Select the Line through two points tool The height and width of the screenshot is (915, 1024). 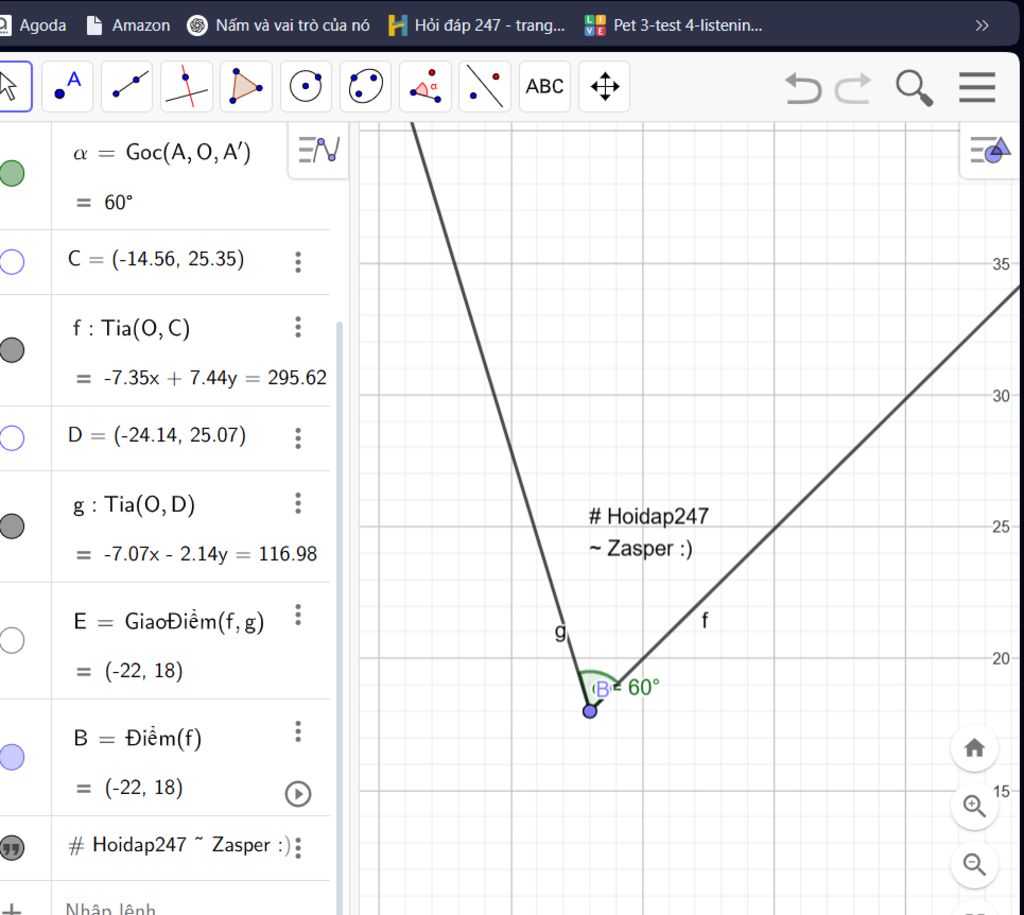127,87
